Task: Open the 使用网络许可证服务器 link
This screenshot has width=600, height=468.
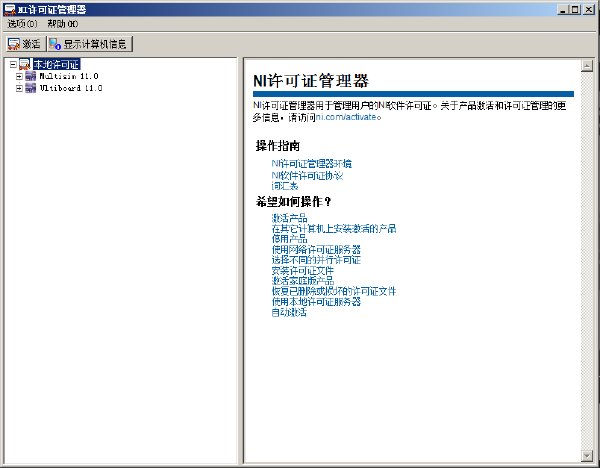Action: click(x=316, y=250)
